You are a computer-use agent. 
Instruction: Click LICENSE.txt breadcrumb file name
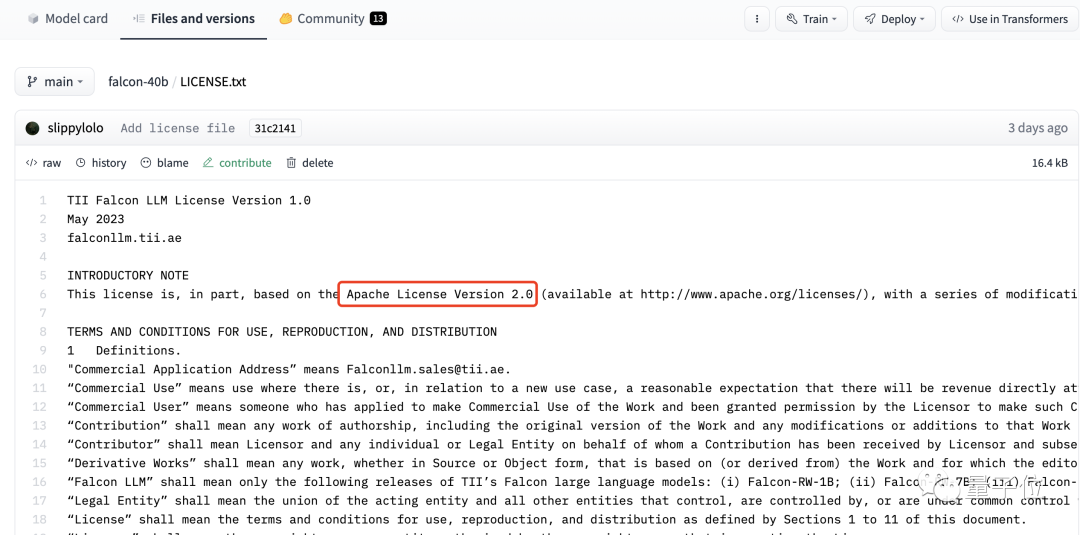pos(213,81)
